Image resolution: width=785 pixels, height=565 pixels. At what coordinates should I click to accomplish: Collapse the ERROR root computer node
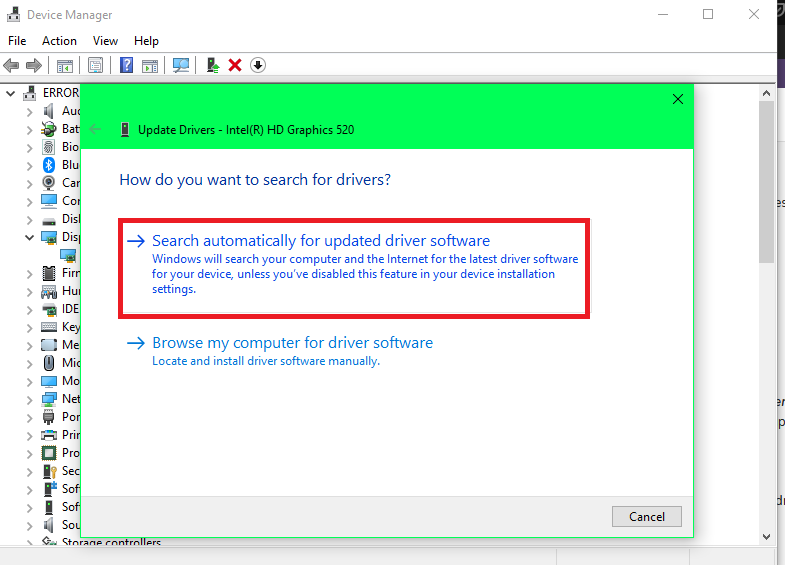tap(11, 94)
